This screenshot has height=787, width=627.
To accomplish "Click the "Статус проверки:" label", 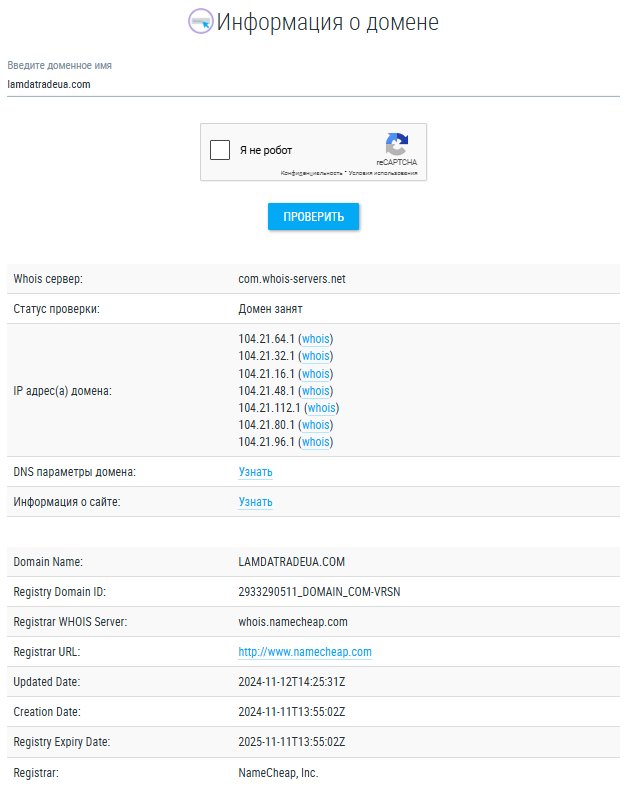I will [x=56, y=309].
